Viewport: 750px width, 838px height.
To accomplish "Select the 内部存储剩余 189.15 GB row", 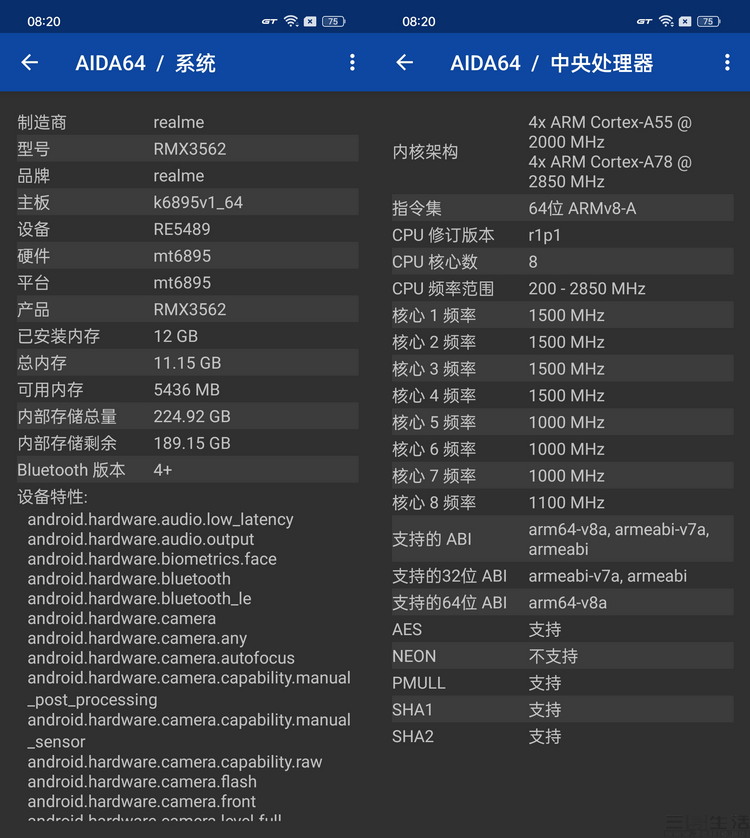I will (188, 443).
